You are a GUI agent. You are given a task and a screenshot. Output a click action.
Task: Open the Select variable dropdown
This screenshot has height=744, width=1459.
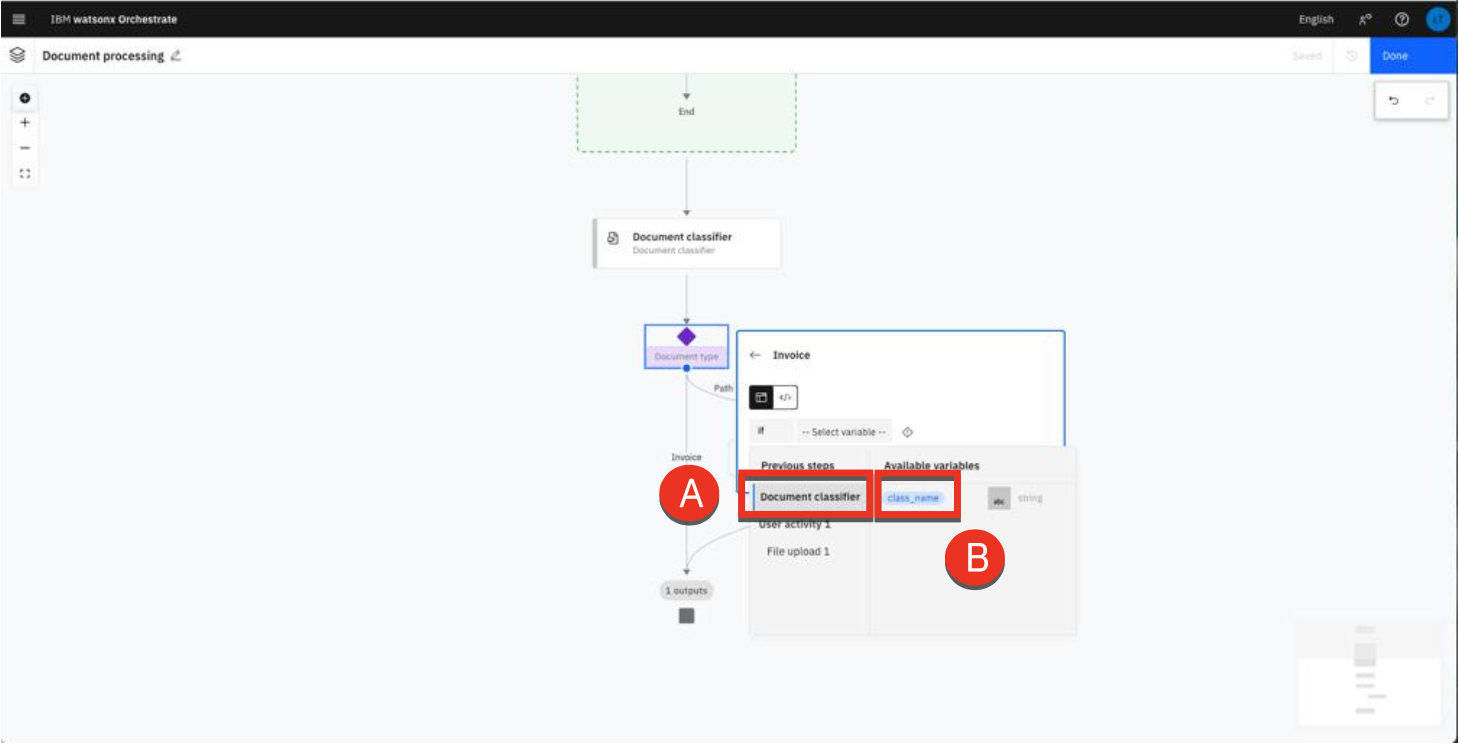pos(843,432)
